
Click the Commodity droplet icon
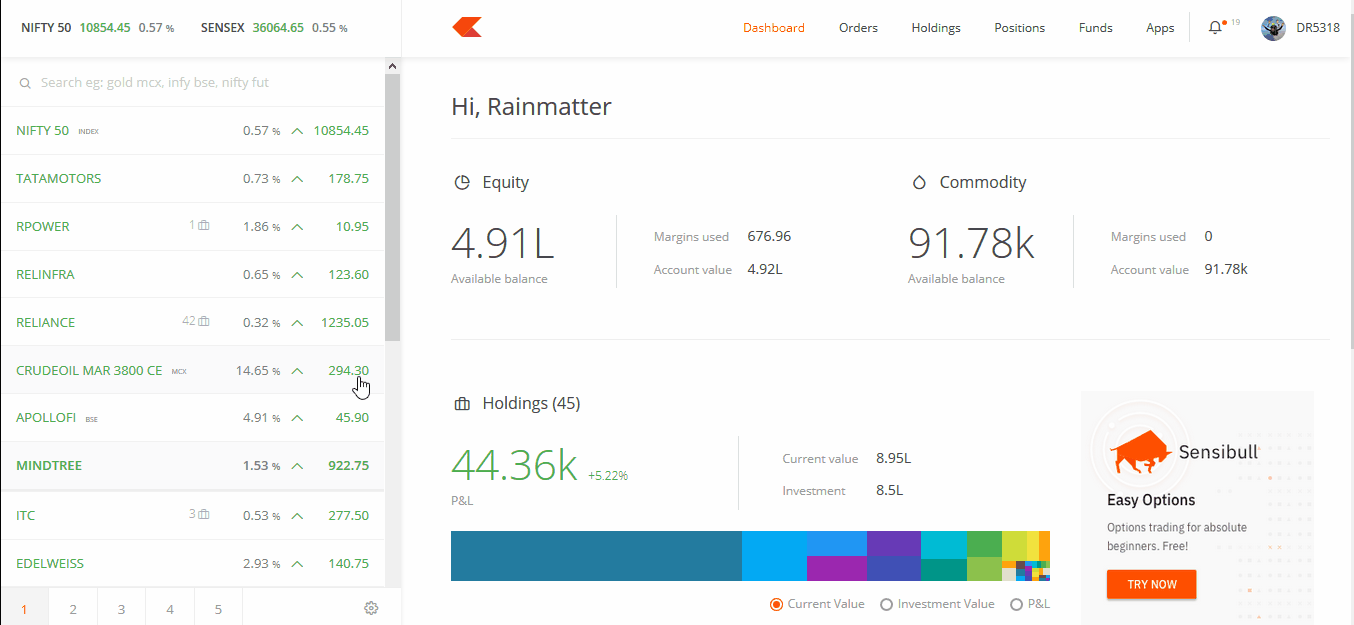pyautogui.click(x=918, y=182)
